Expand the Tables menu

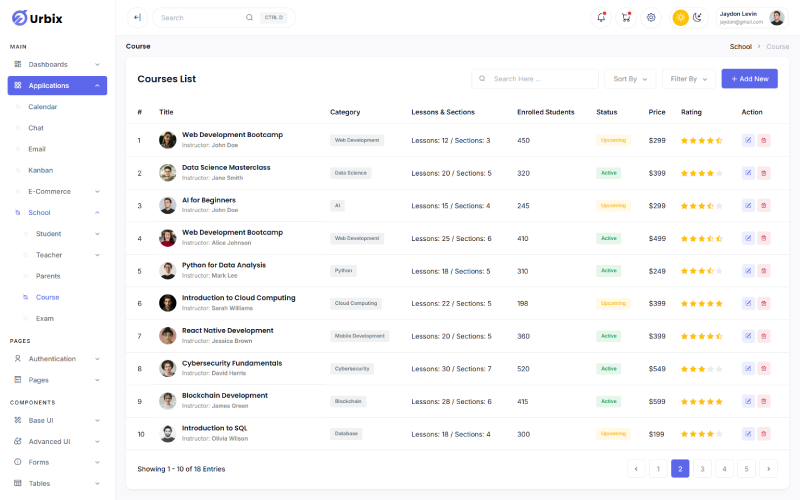tap(57, 483)
